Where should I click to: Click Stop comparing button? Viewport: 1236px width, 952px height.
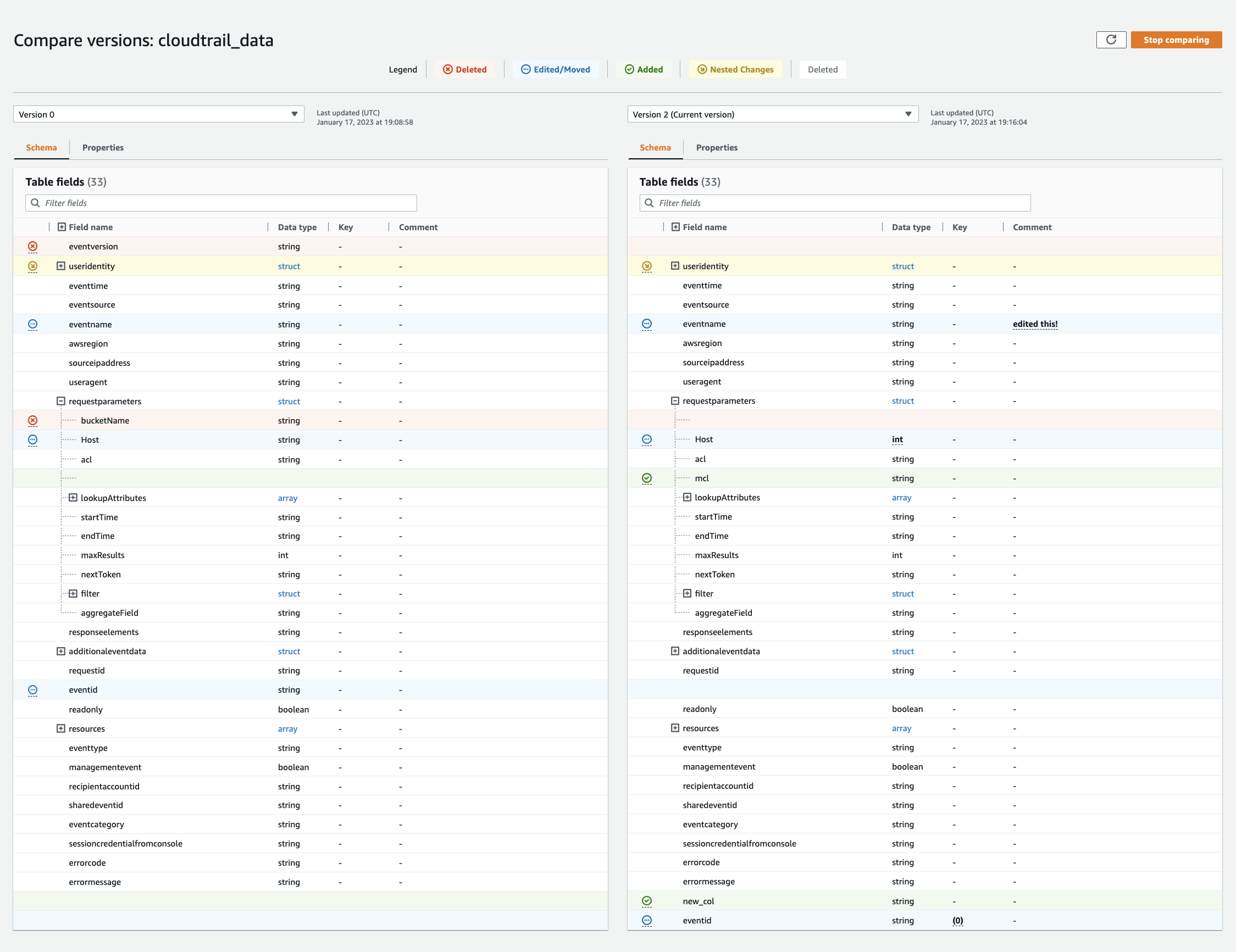1177,40
